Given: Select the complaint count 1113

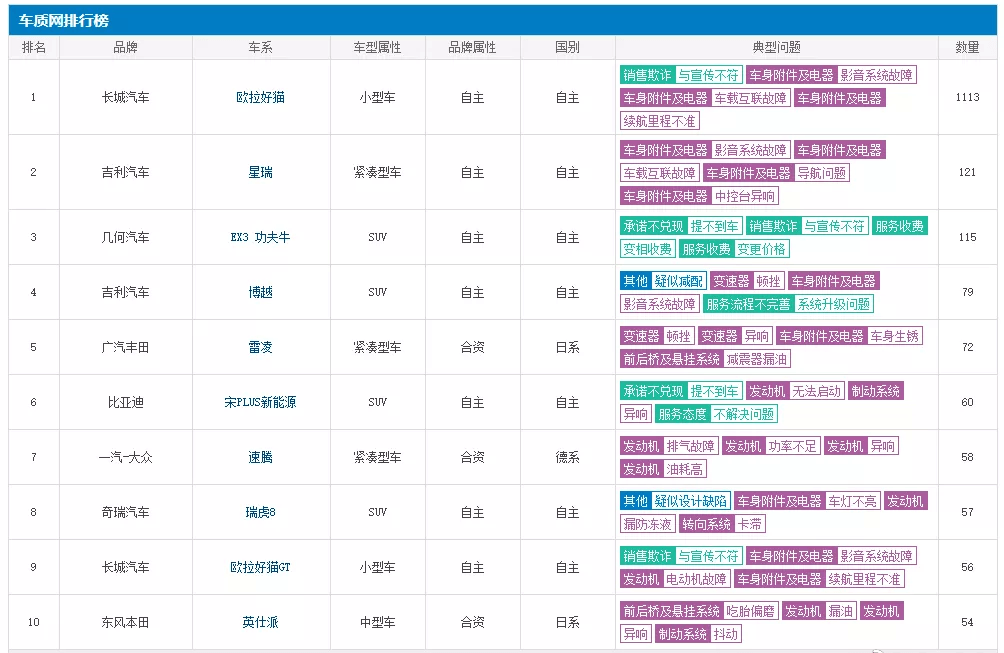Looking at the screenshot, I should [968, 97].
